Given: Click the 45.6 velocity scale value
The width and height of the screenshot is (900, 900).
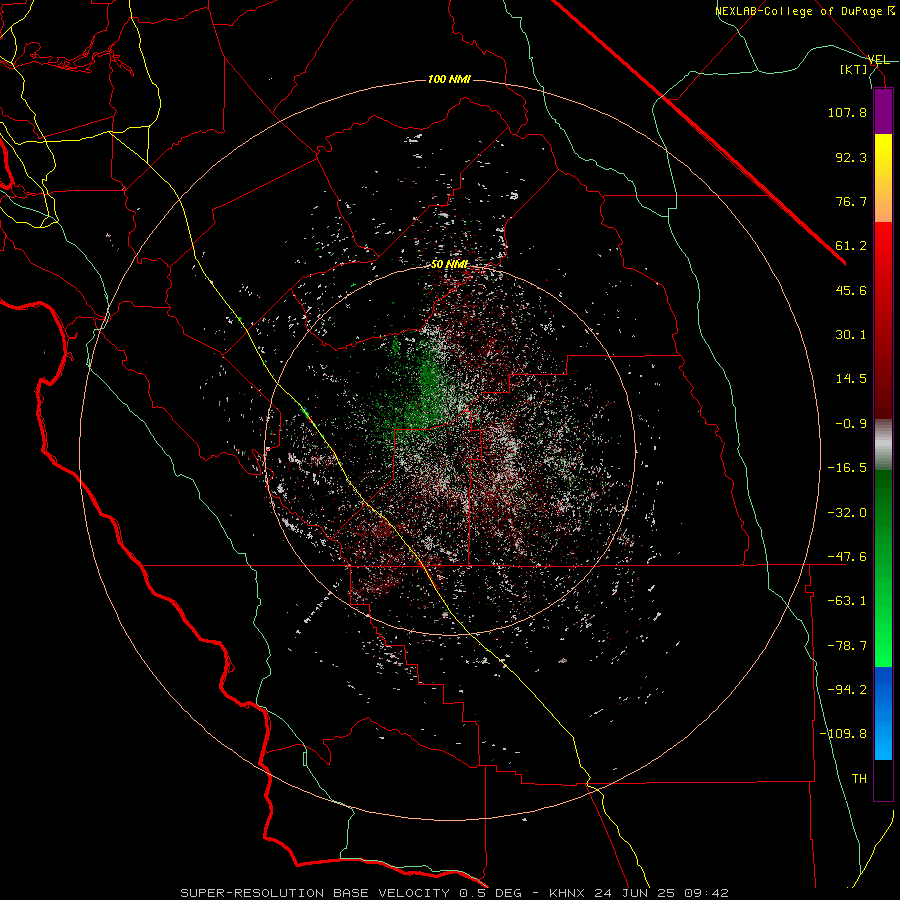Looking at the screenshot, I should [851, 290].
